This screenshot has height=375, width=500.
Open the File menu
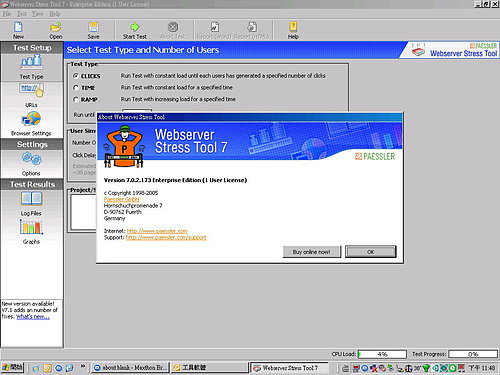[7, 14]
